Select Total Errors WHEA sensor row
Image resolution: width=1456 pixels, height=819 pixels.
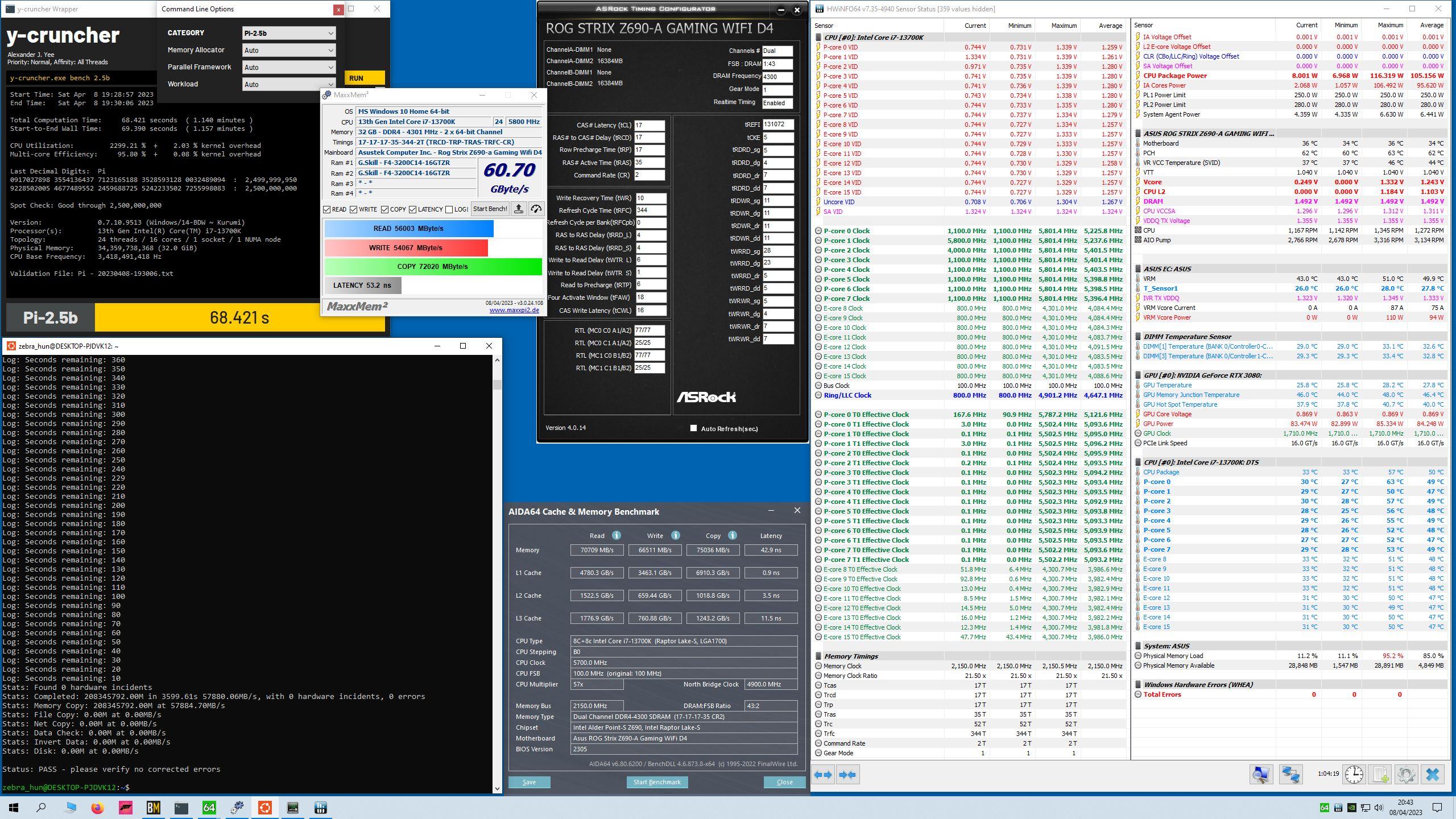[x=1290, y=694]
